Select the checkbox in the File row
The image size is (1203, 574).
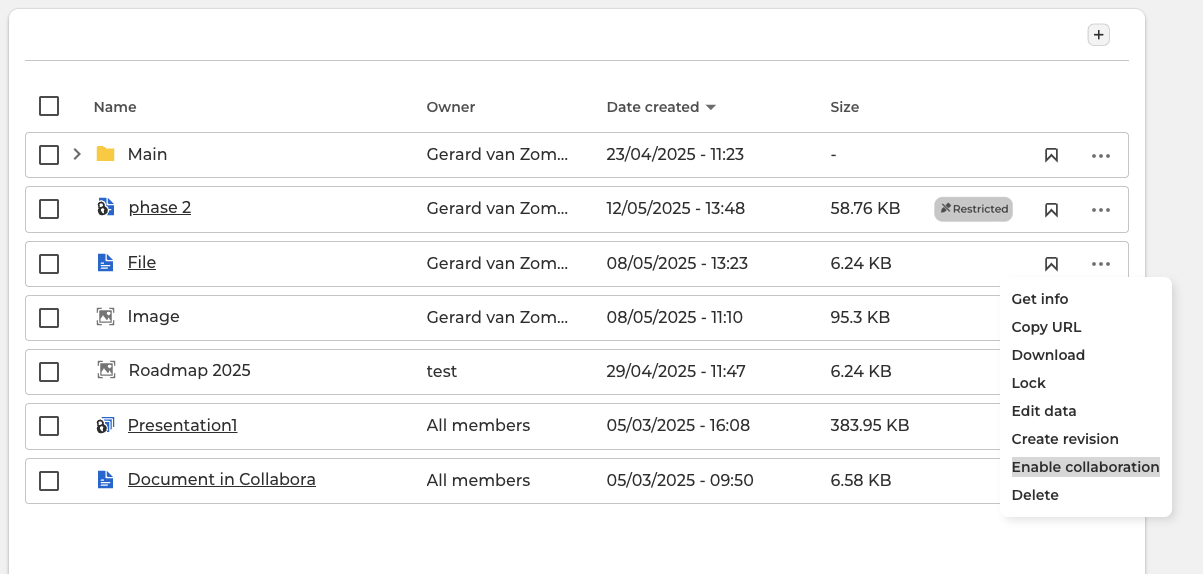coord(49,264)
